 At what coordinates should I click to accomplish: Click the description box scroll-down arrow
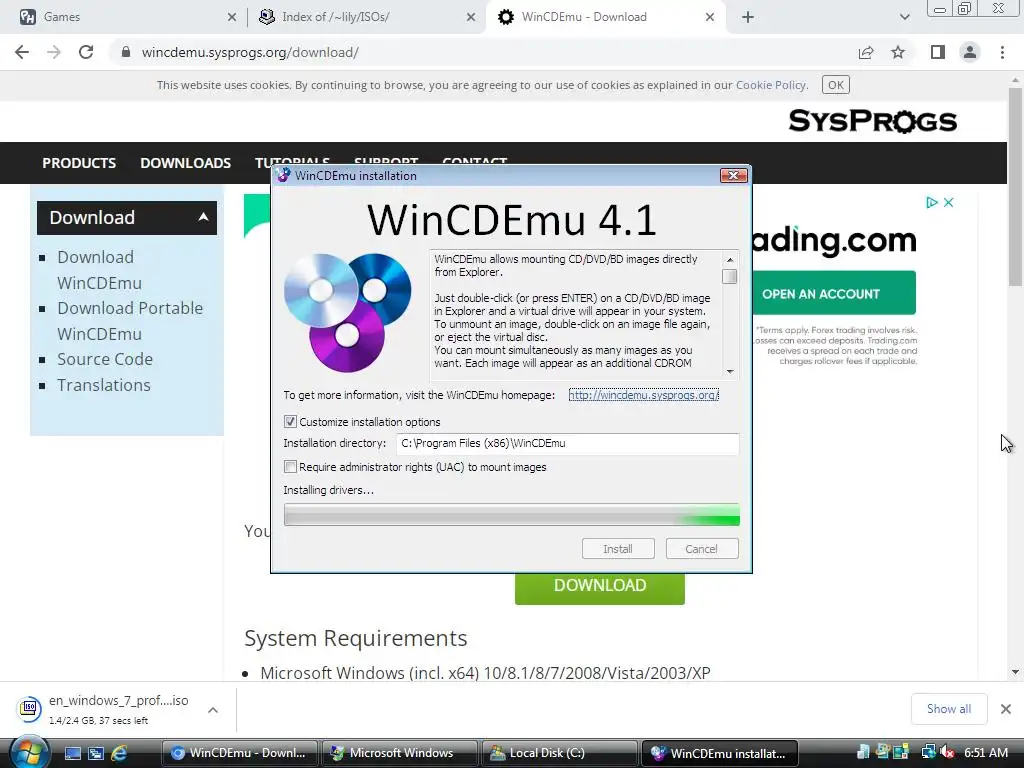click(730, 372)
